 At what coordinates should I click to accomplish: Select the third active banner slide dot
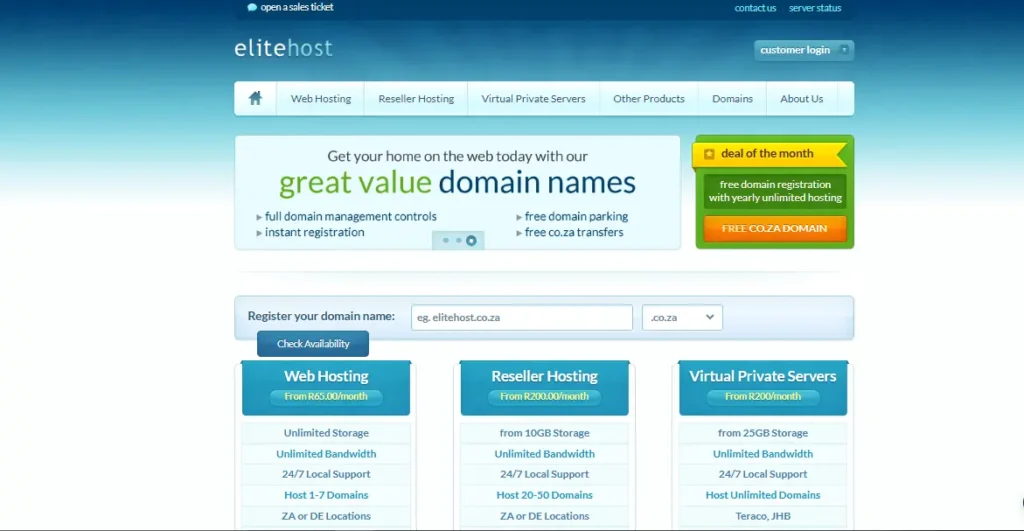pyautogui.click(x=471, y=240)
